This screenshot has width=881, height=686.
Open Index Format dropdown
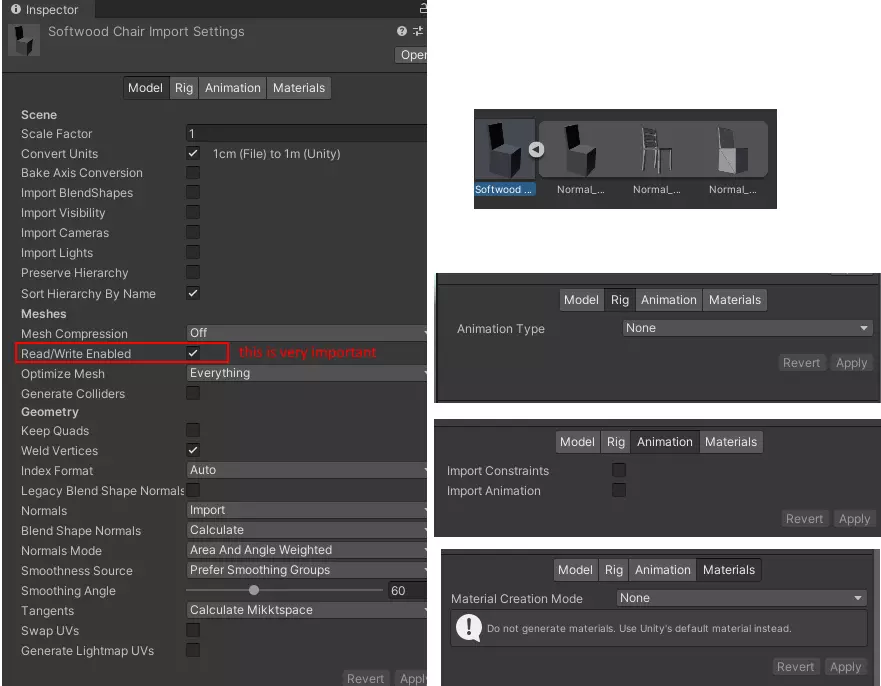click(x=307, y=470)
